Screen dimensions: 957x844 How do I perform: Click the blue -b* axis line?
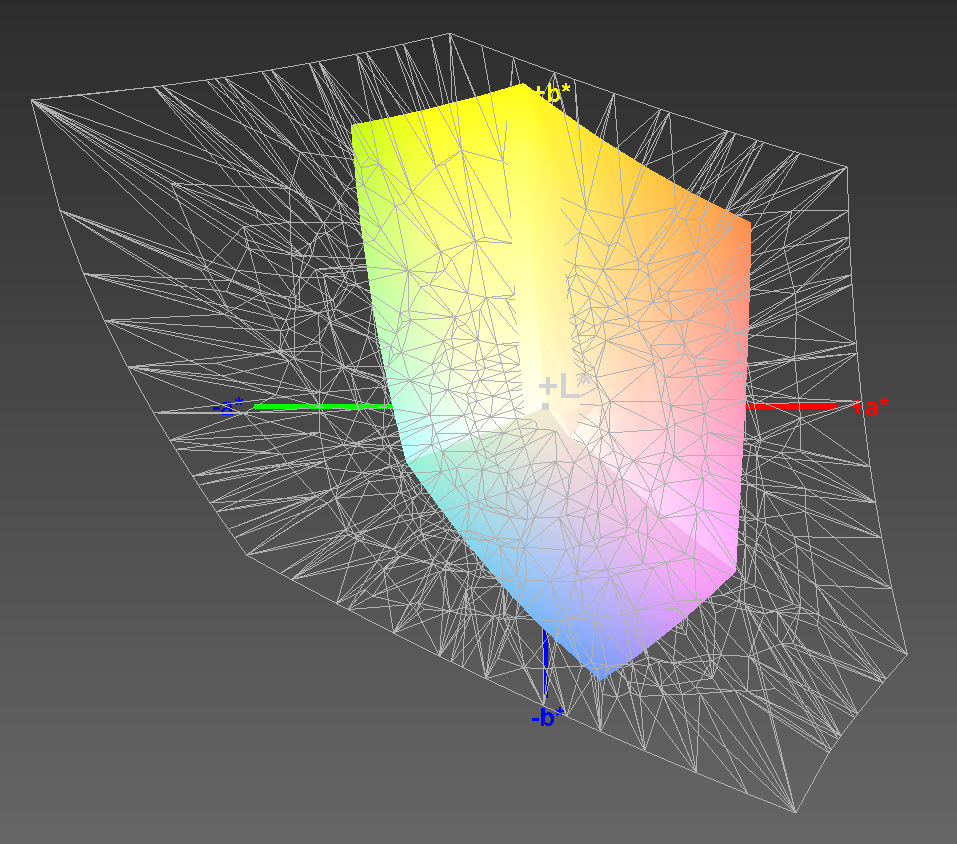tap(546, 663)
